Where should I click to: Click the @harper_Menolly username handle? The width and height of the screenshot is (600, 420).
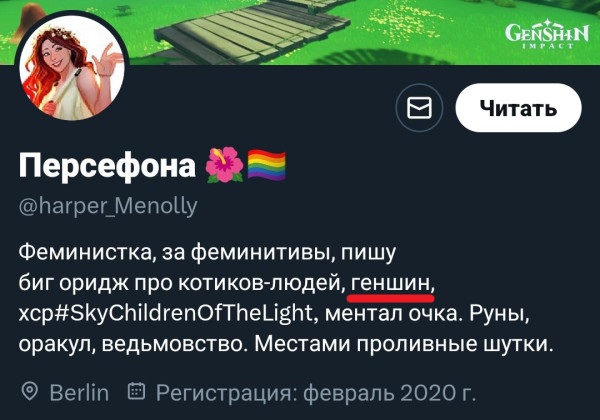(108, 207)
